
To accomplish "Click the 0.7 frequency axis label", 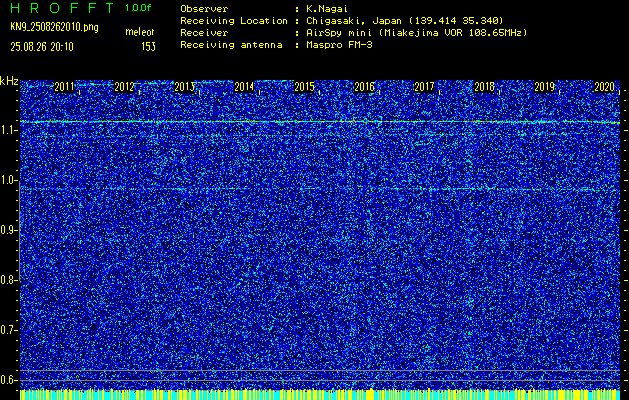I will (x=8, y=330).
